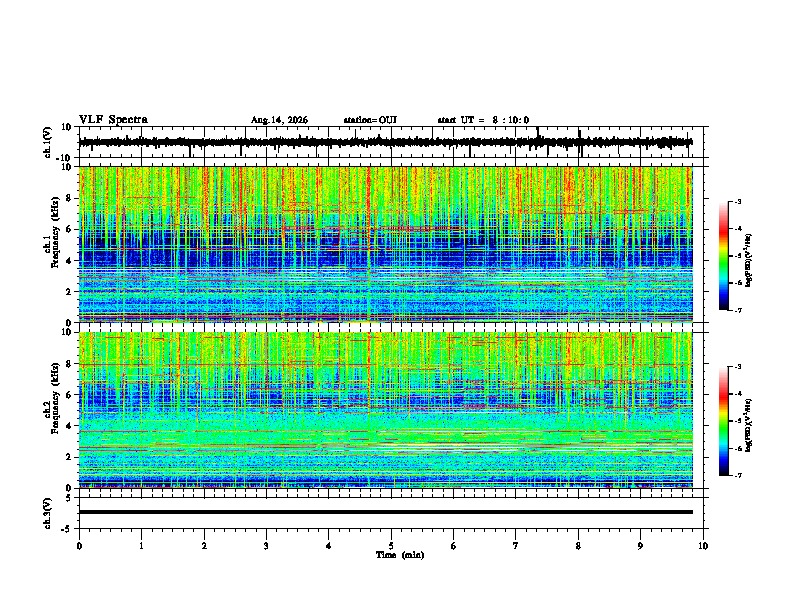792x612 pixels.
Task: Click the ch.2 spectrogram "6" kHz tick label
Action: [x=70, y=395]
